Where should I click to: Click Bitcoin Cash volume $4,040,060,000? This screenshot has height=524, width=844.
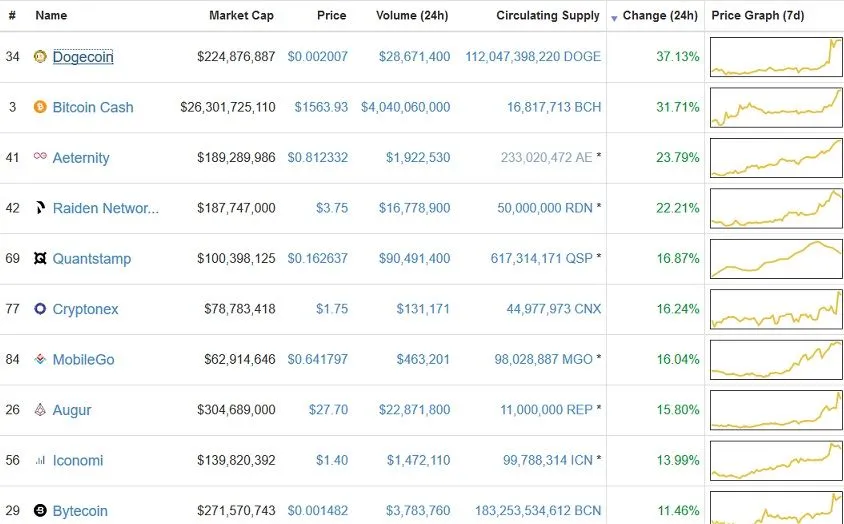point(405,107)
